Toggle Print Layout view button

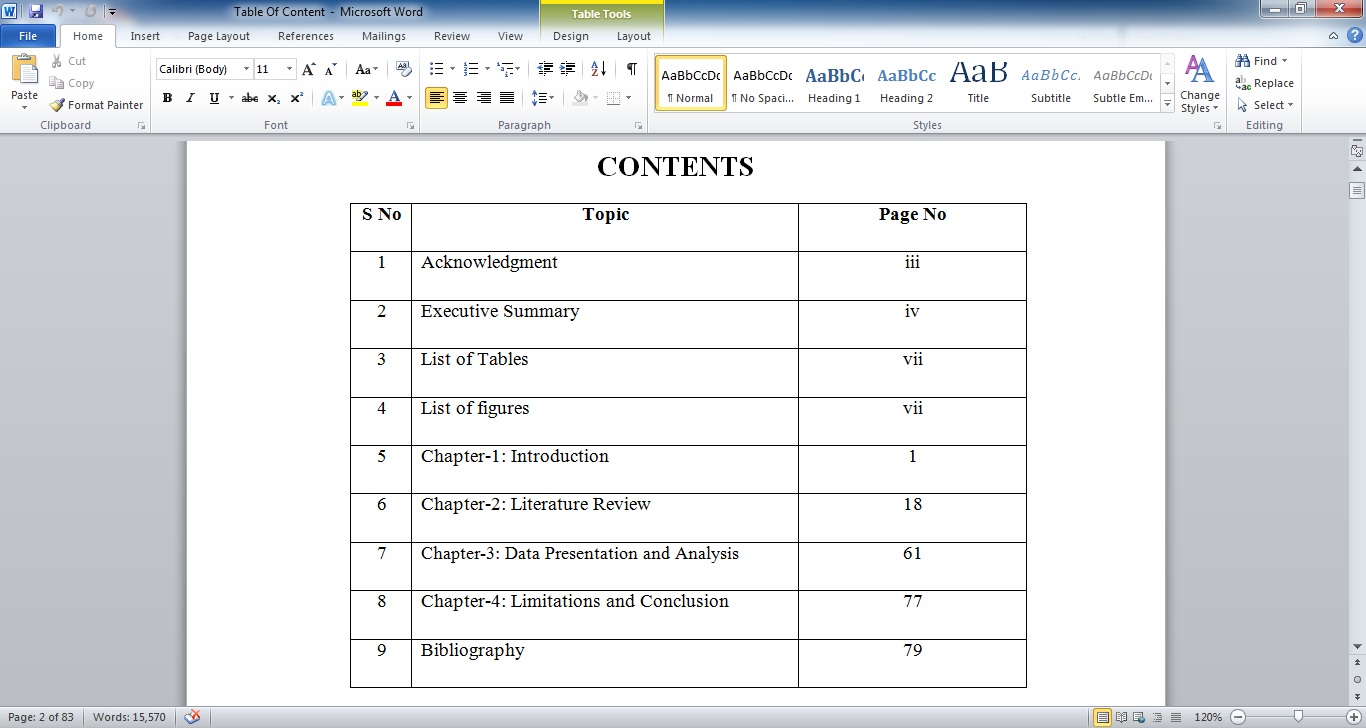pos(1102,717)
